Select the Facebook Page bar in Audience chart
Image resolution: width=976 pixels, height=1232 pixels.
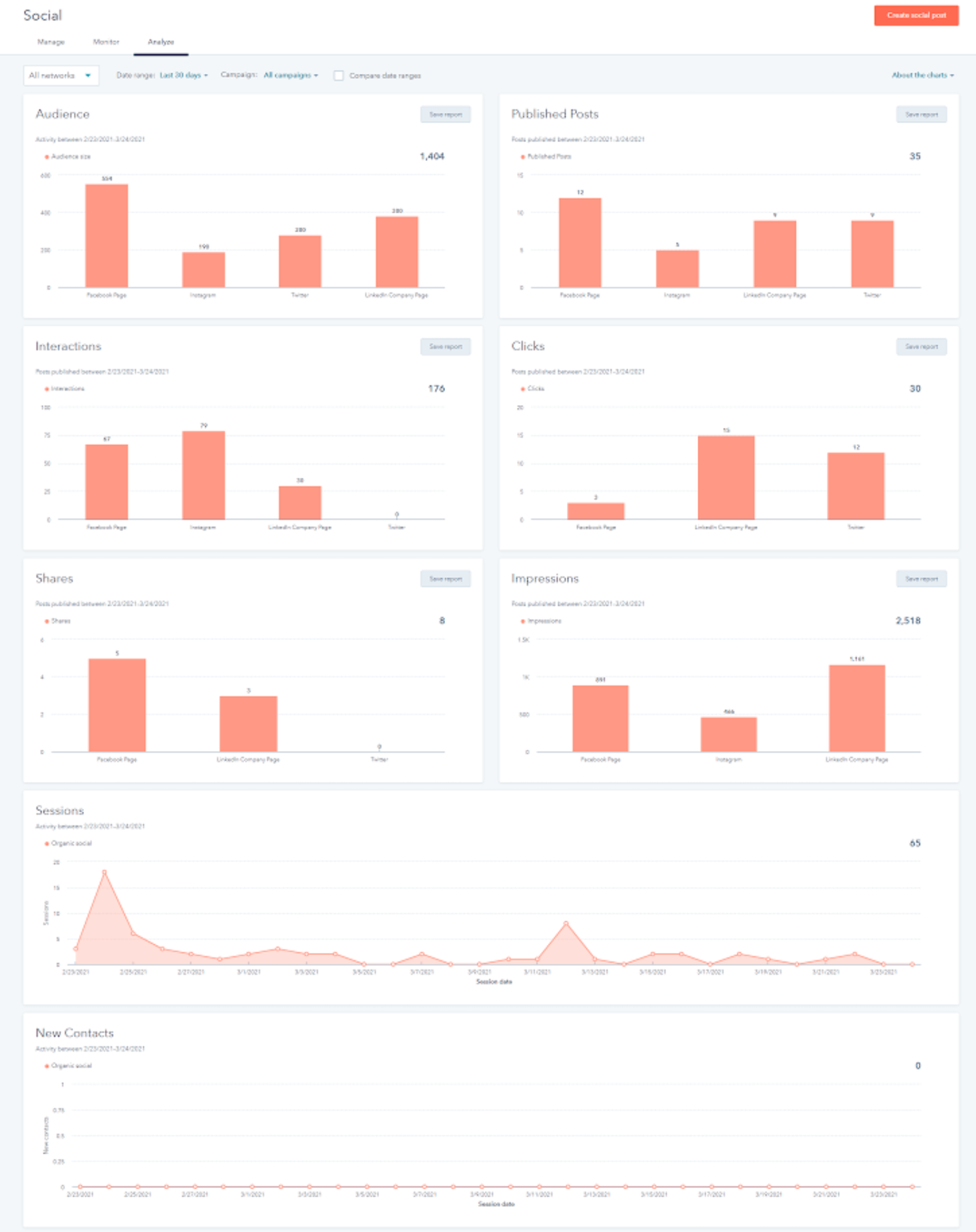tap(107, 236)
